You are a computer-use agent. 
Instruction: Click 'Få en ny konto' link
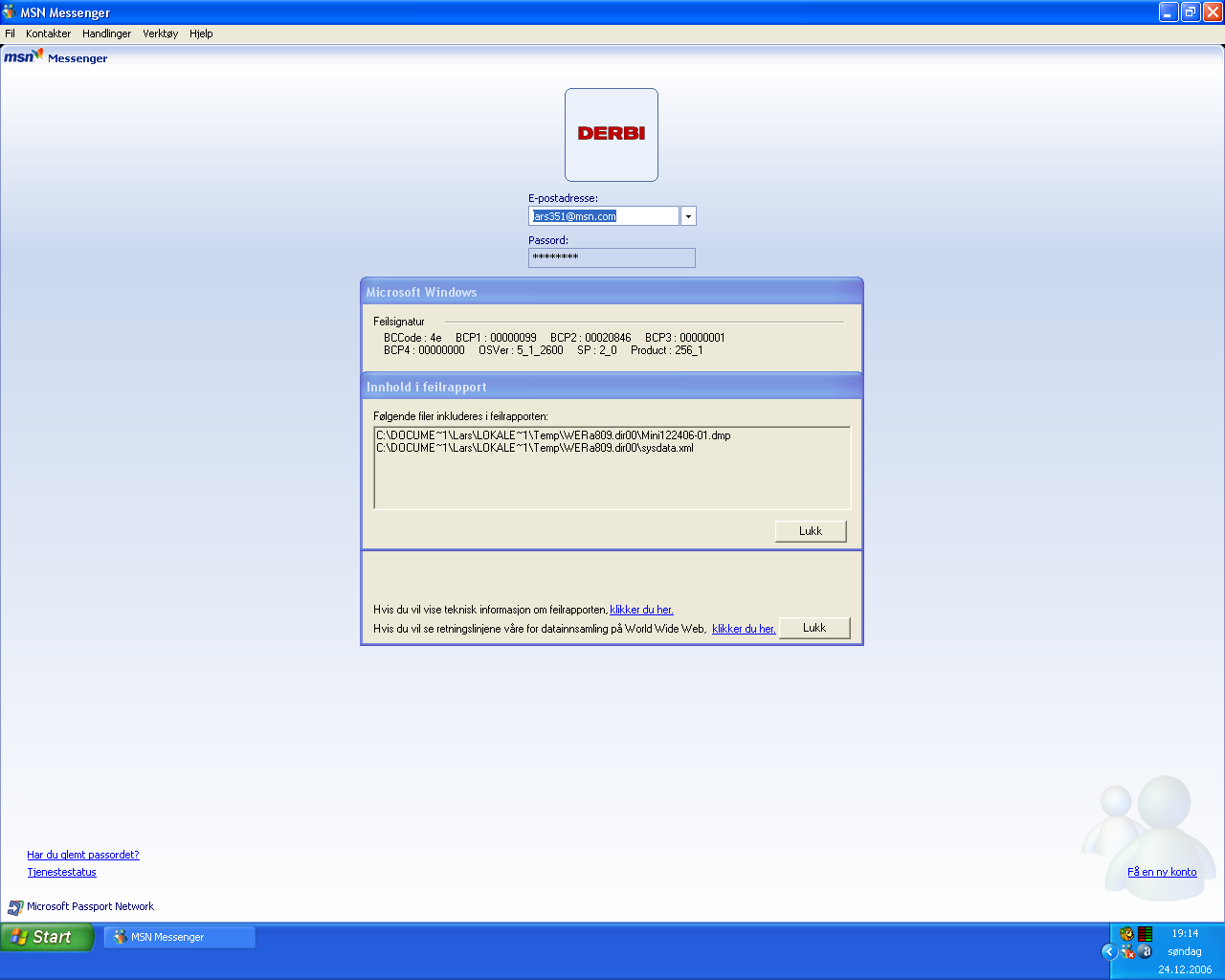pos(1162,872)
